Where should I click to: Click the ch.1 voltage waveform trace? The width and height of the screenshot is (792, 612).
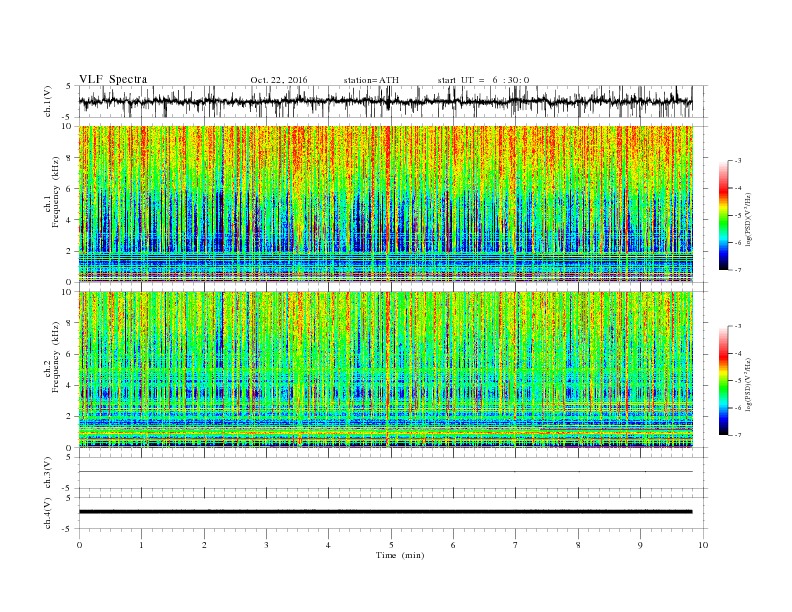point(385,101)
